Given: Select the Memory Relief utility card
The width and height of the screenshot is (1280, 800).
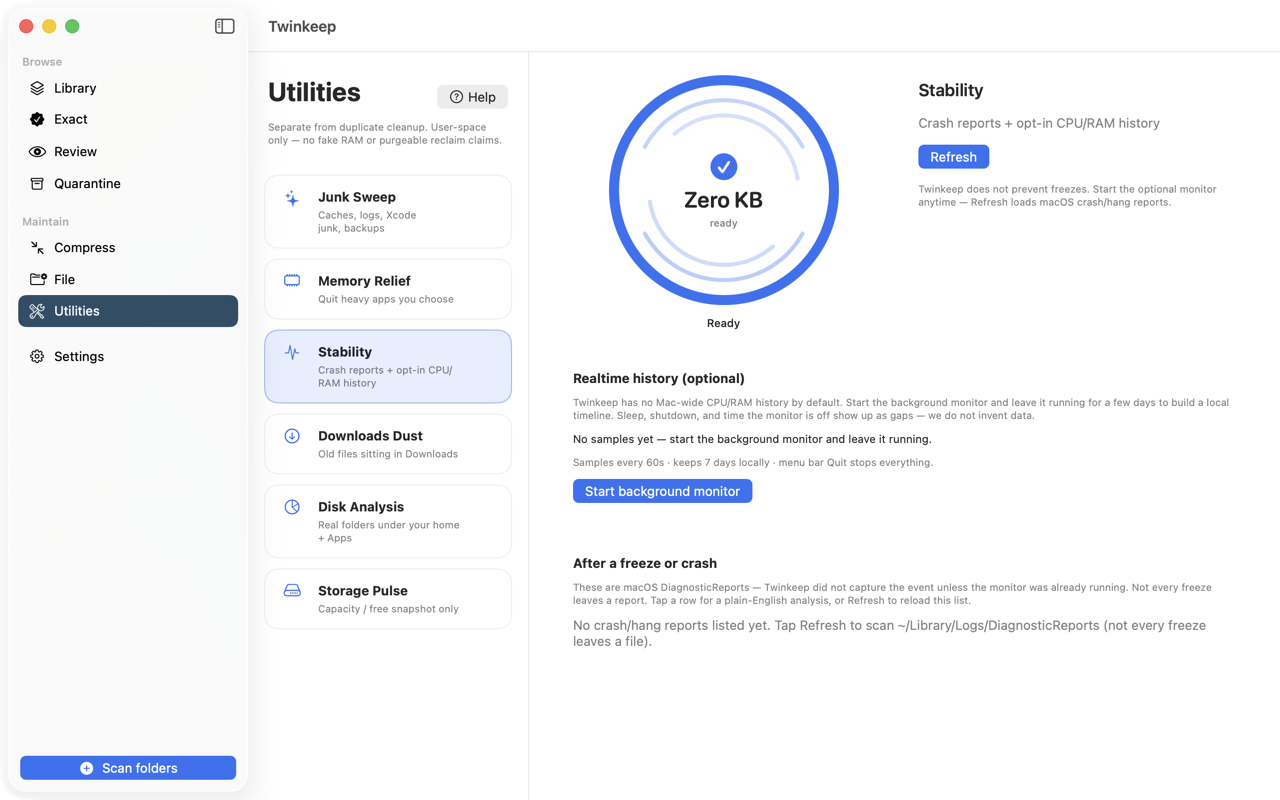Looking at the screenshot, I should tap(388, 289).
